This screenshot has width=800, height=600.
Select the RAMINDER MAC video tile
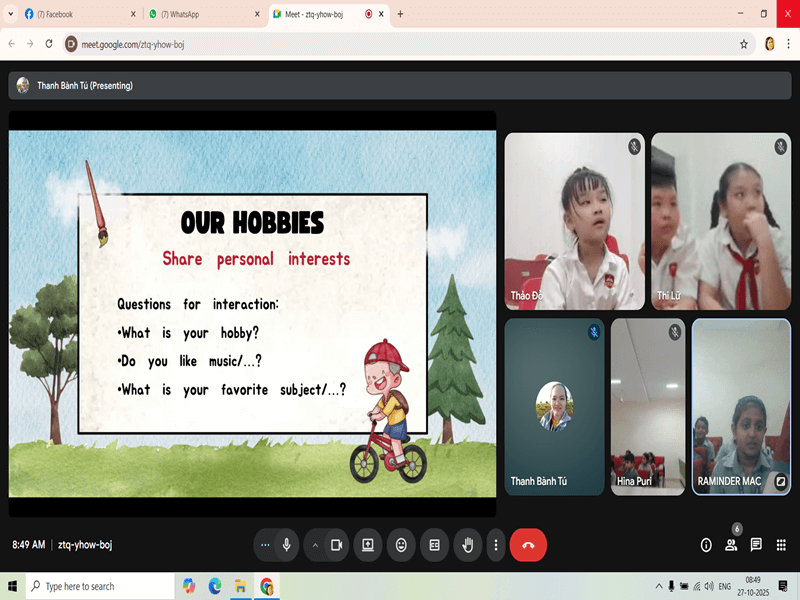[741, 406]
